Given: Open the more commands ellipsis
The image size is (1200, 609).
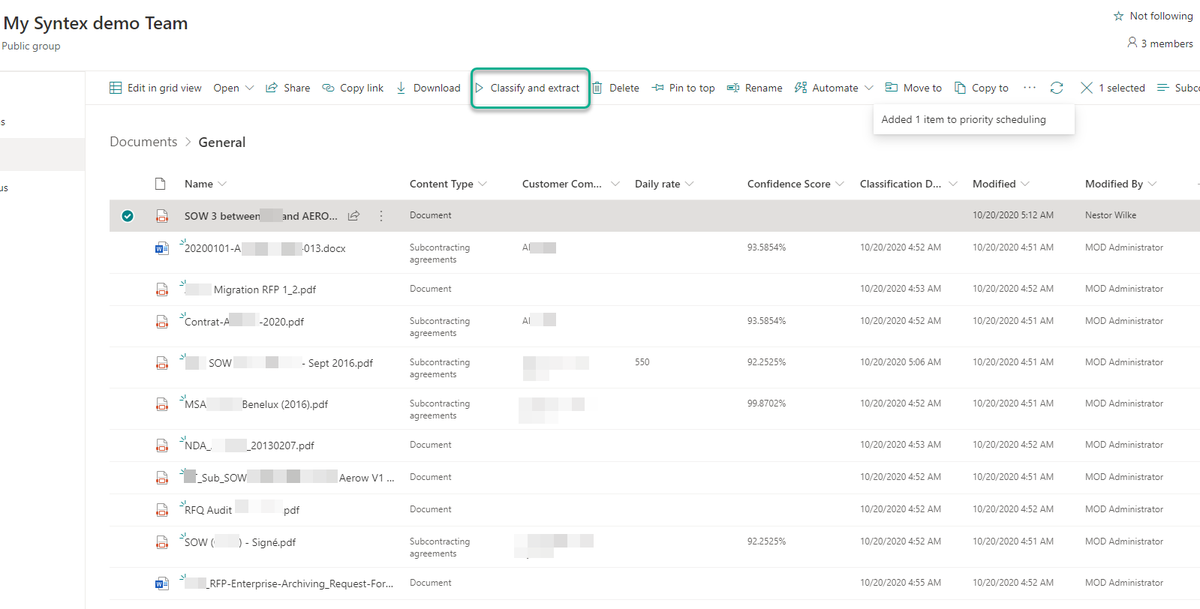Looking at the screenshot, I should pyautogui.click(x=1029, y=88).
